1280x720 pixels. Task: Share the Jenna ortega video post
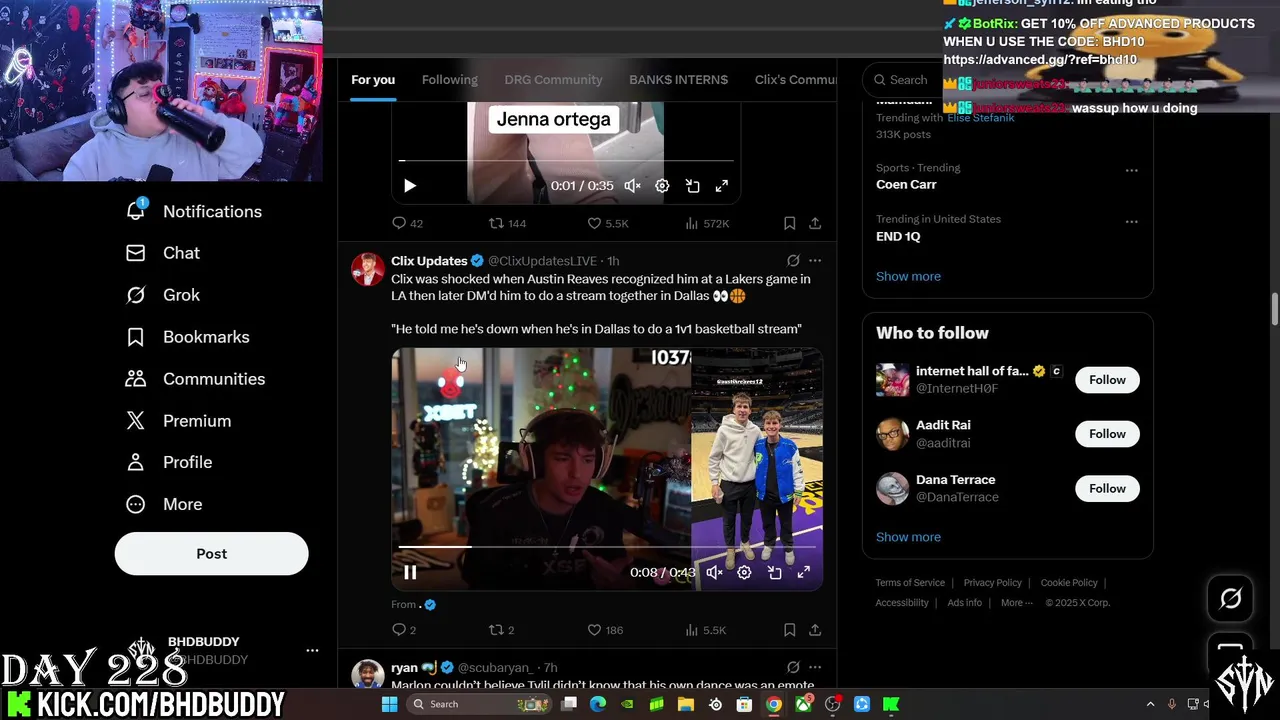pos(815,223)
